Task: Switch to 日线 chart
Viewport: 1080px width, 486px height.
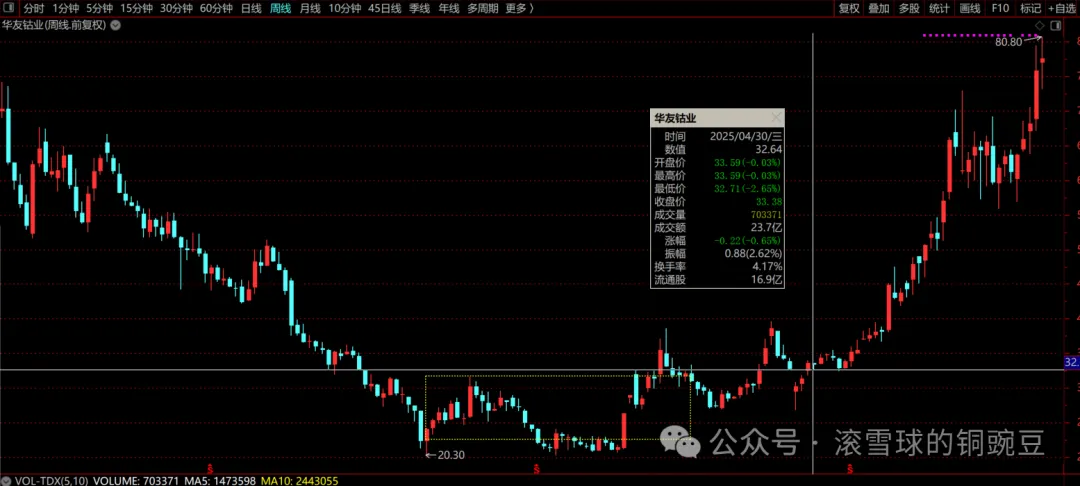Action: tap(251, 8)
